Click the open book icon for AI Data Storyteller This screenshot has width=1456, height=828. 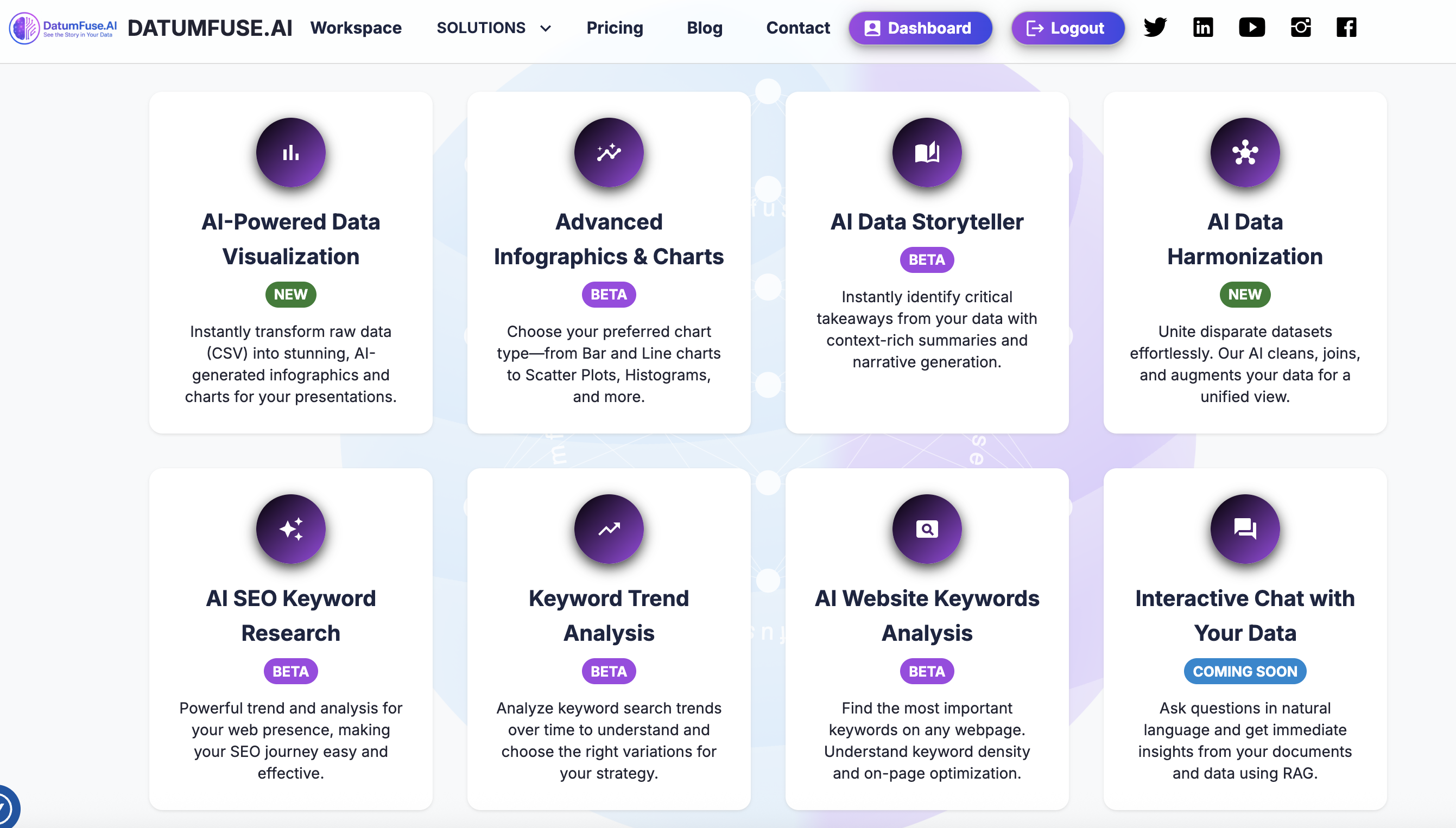pos(927,152)
